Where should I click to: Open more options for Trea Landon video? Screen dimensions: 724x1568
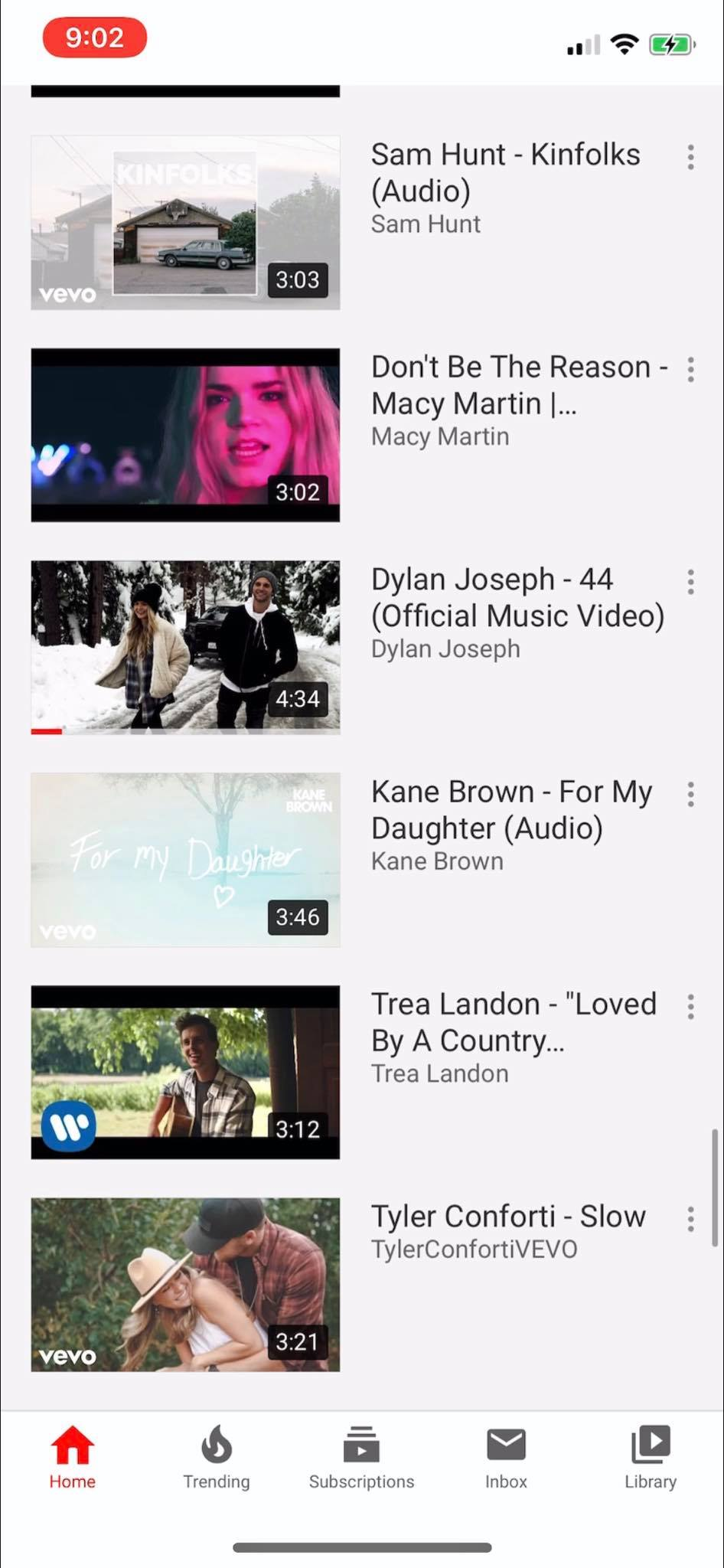[x=690, y=1007]
